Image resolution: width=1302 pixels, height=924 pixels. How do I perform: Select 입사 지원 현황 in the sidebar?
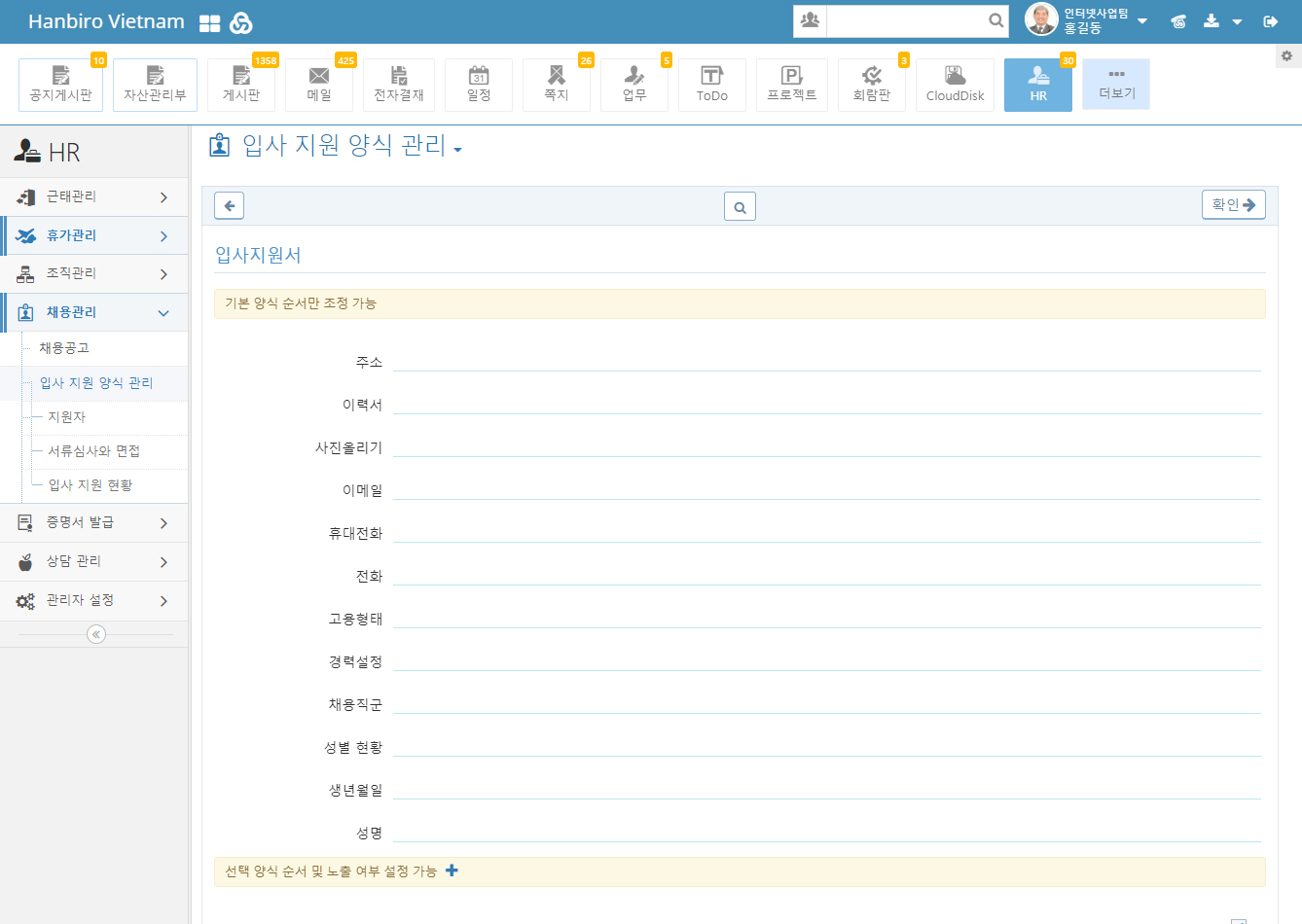click(90, 484)
